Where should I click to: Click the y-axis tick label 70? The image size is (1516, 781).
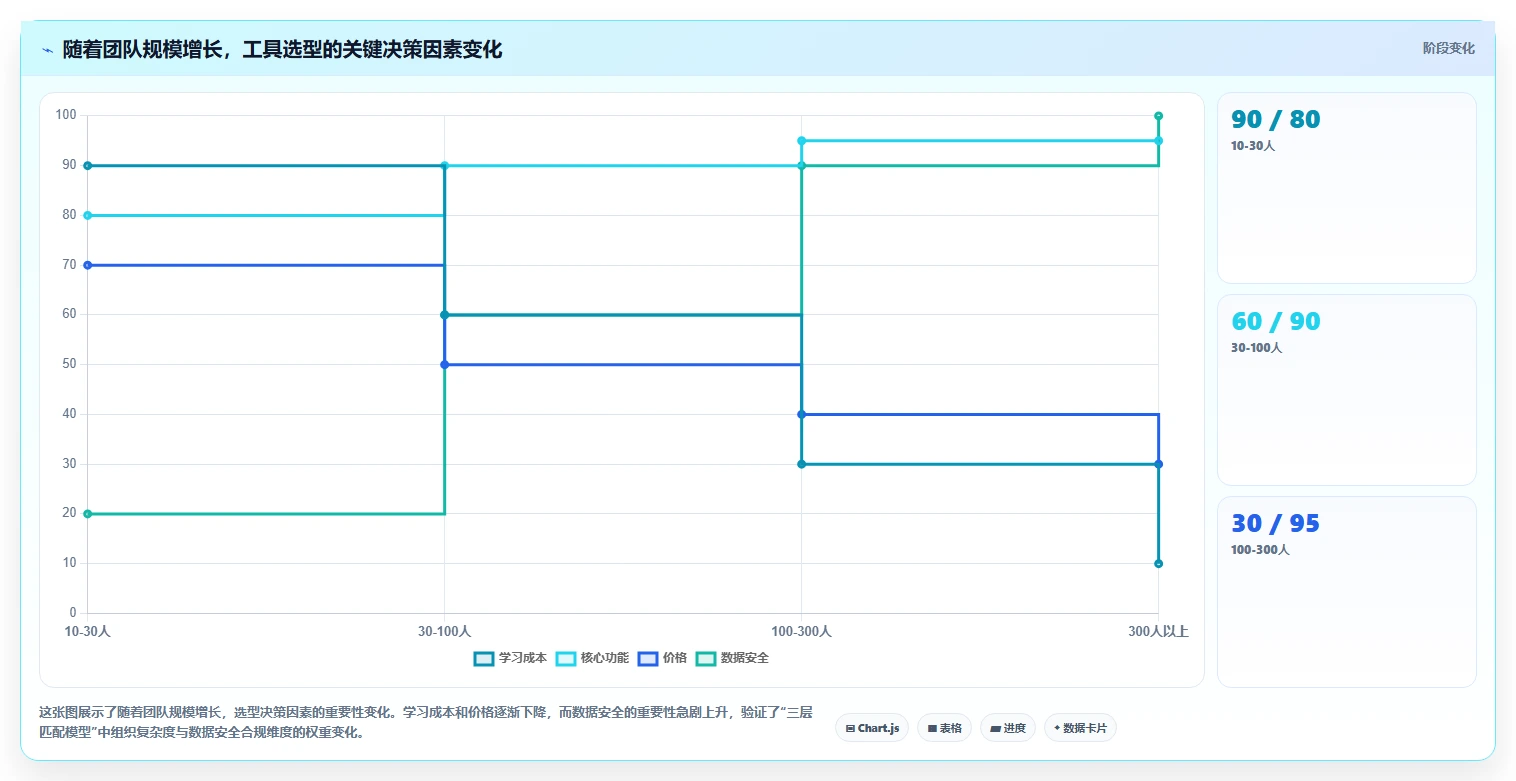[x=69, y=264]
